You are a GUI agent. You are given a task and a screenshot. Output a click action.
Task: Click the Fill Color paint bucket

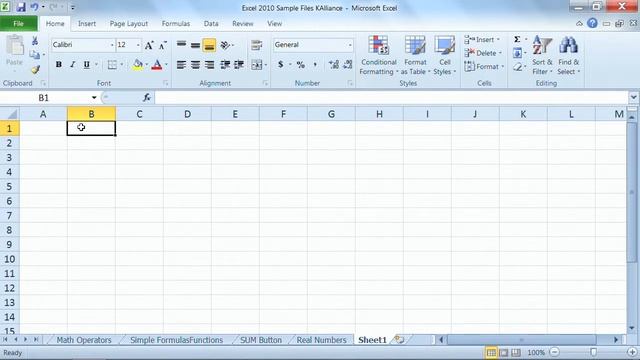138,64
